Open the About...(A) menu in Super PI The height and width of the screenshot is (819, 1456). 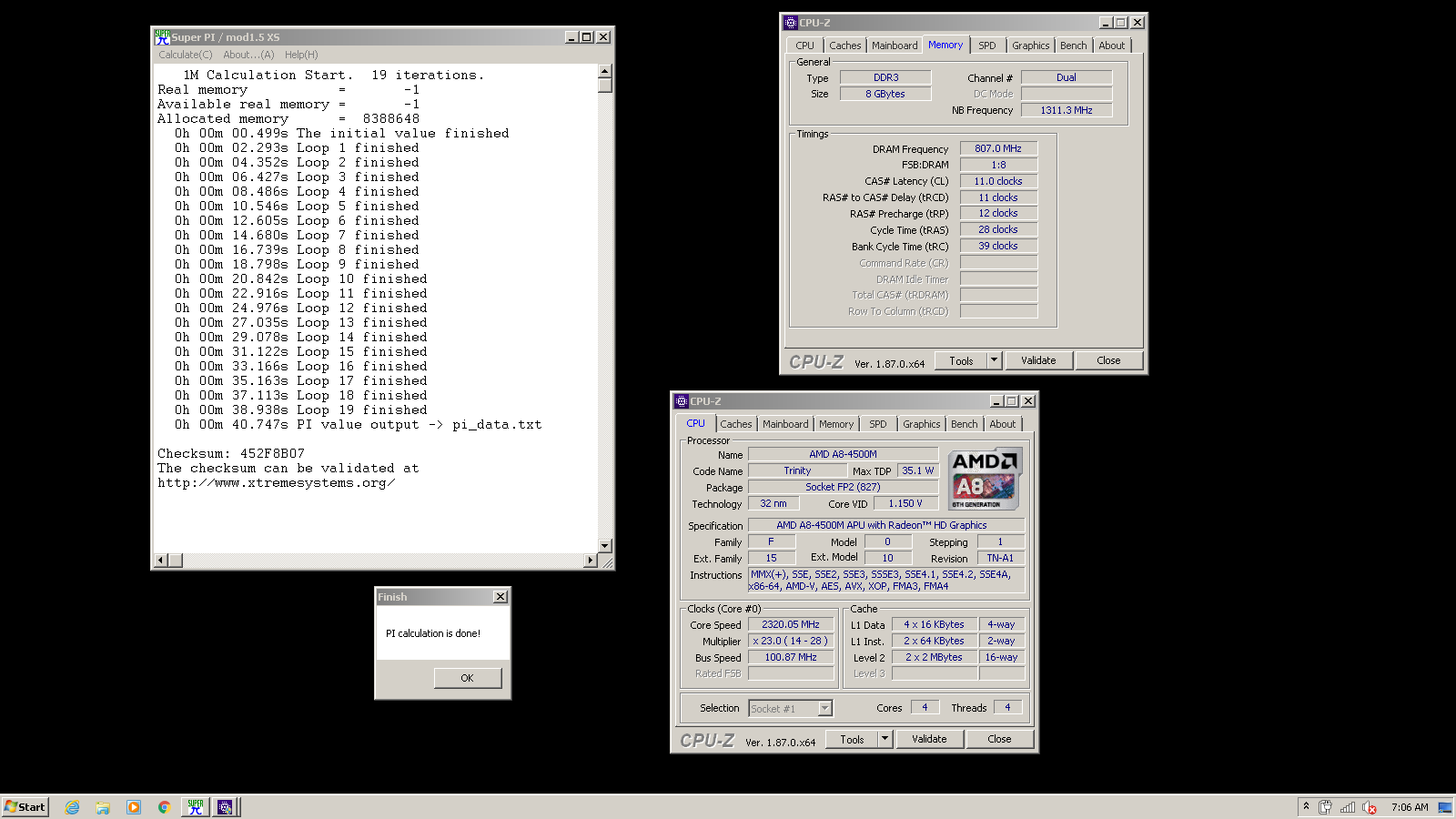point(248,55)
